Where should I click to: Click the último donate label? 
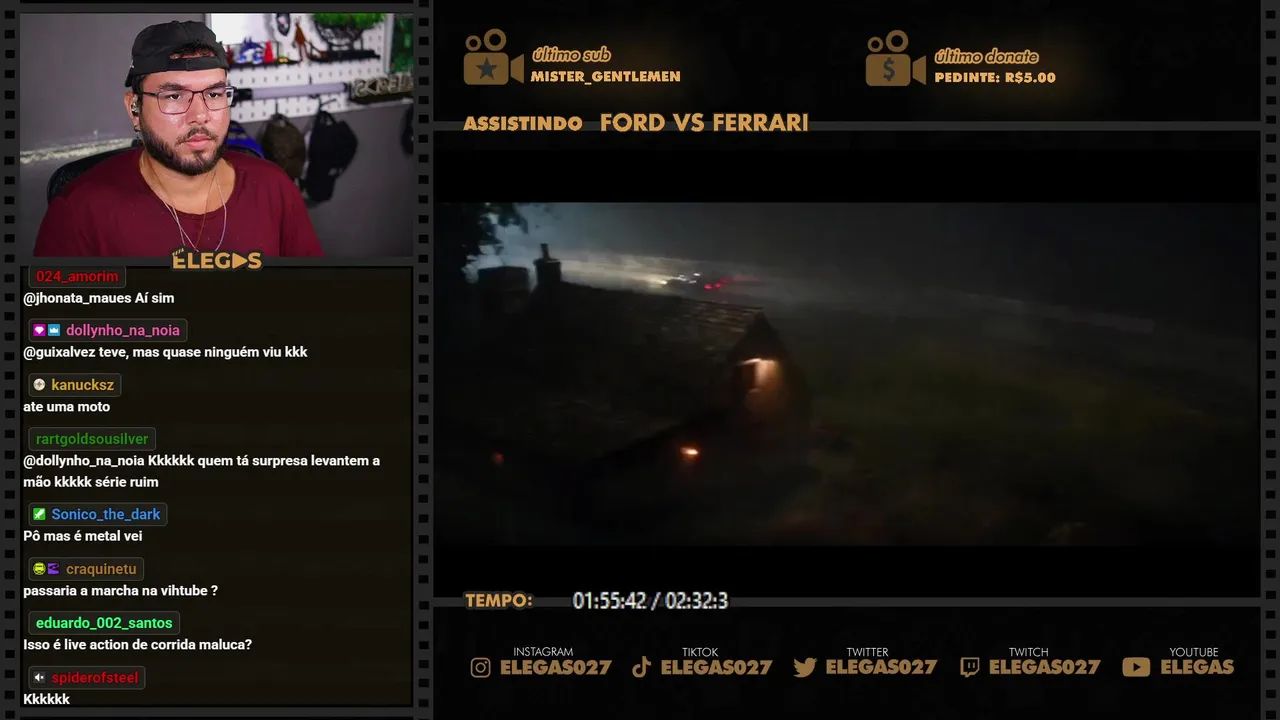click(x=986, y=56)
